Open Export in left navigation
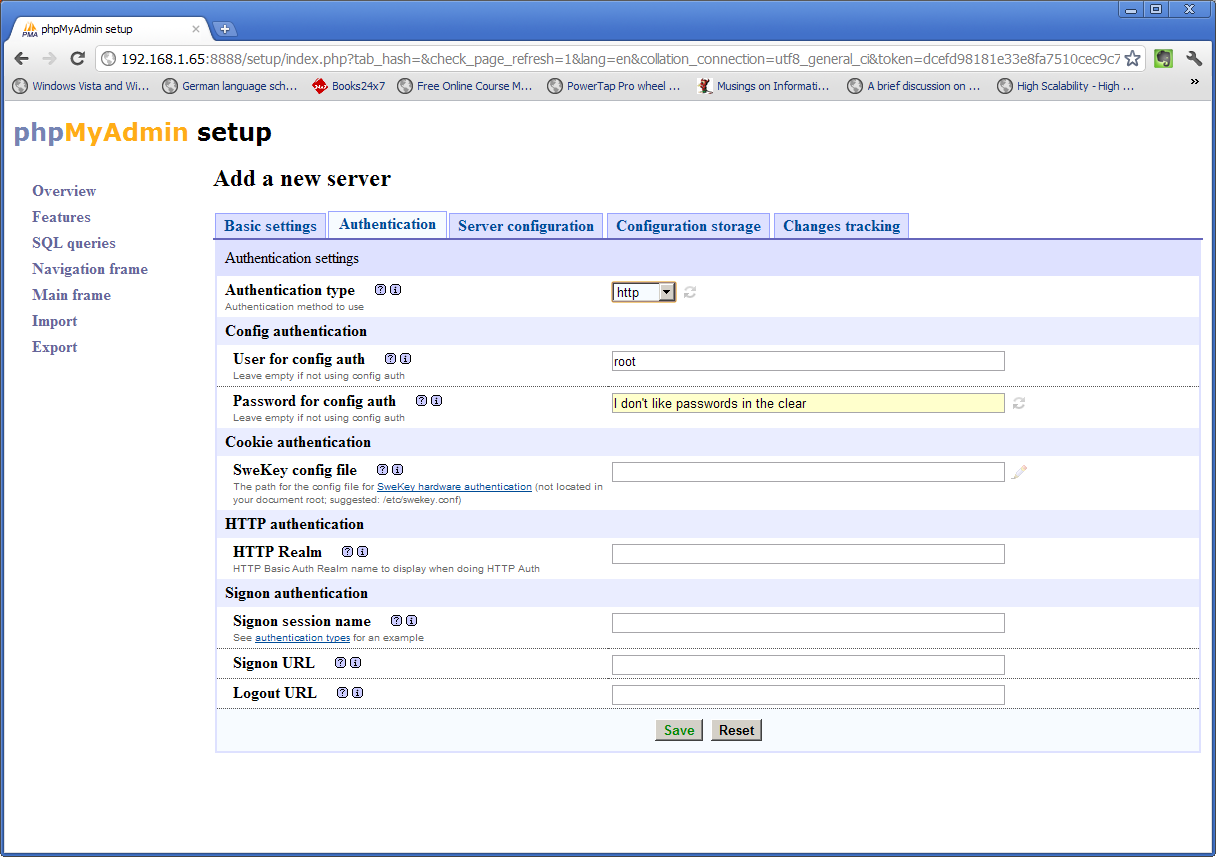This screenshot has width=1216, height=857. [x=54, y=347]
